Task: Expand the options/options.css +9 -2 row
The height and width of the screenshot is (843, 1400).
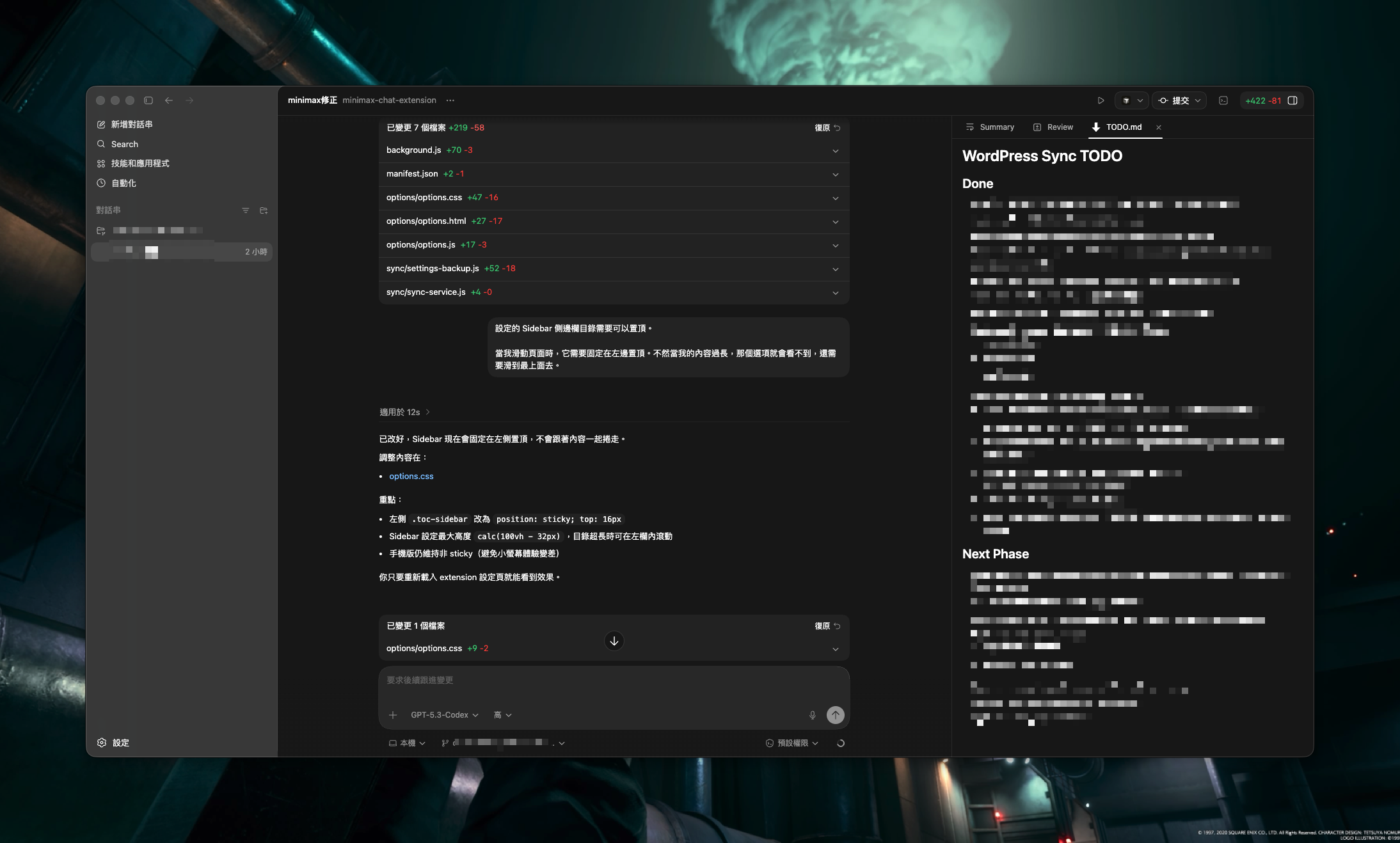Action: (614, 649)
